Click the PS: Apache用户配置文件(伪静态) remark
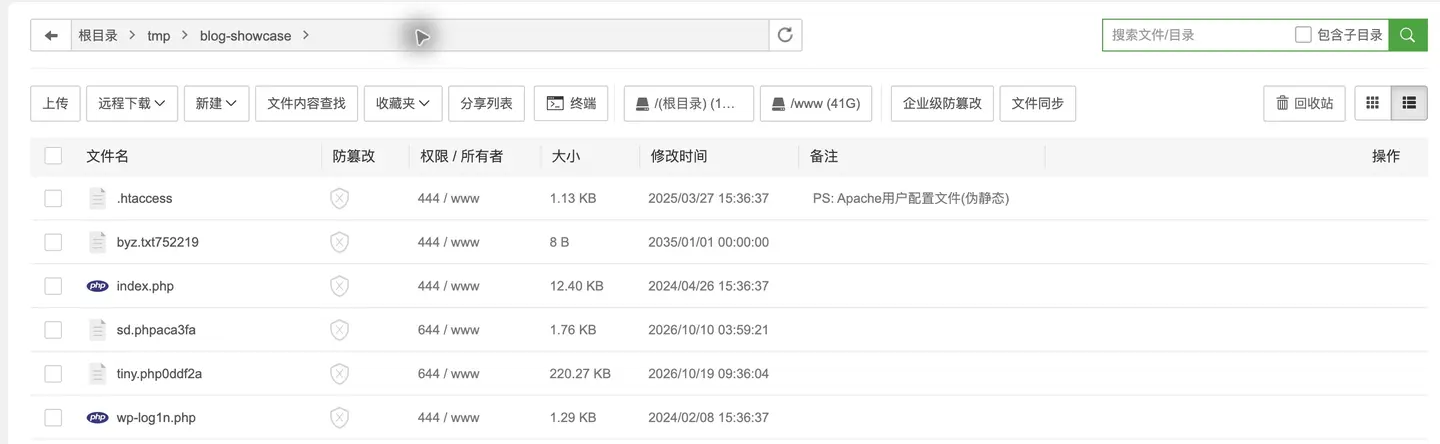The height and width of the screenshot is (444, 1440). tap(911, 198)
